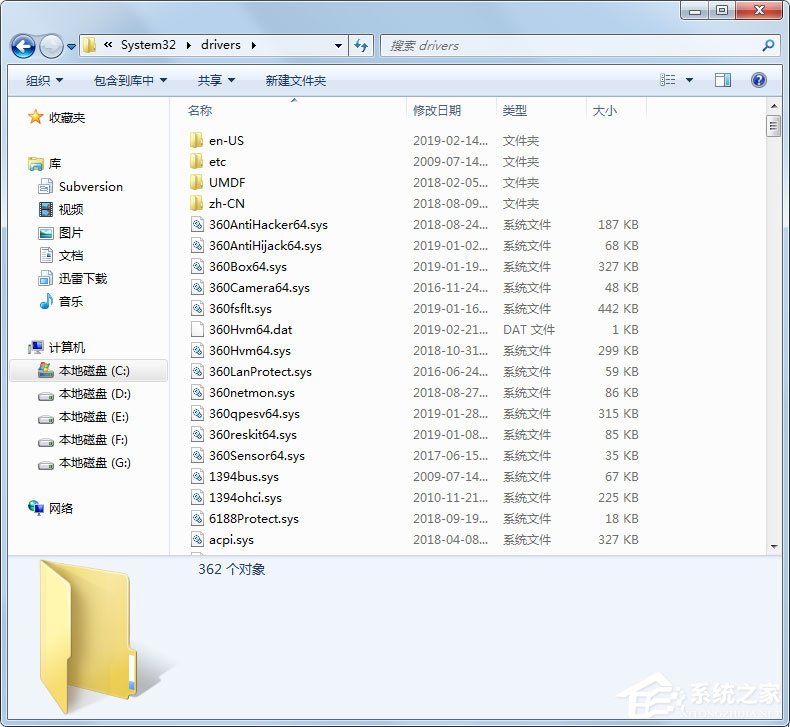Open the 图片 library

tap(71, 232)
